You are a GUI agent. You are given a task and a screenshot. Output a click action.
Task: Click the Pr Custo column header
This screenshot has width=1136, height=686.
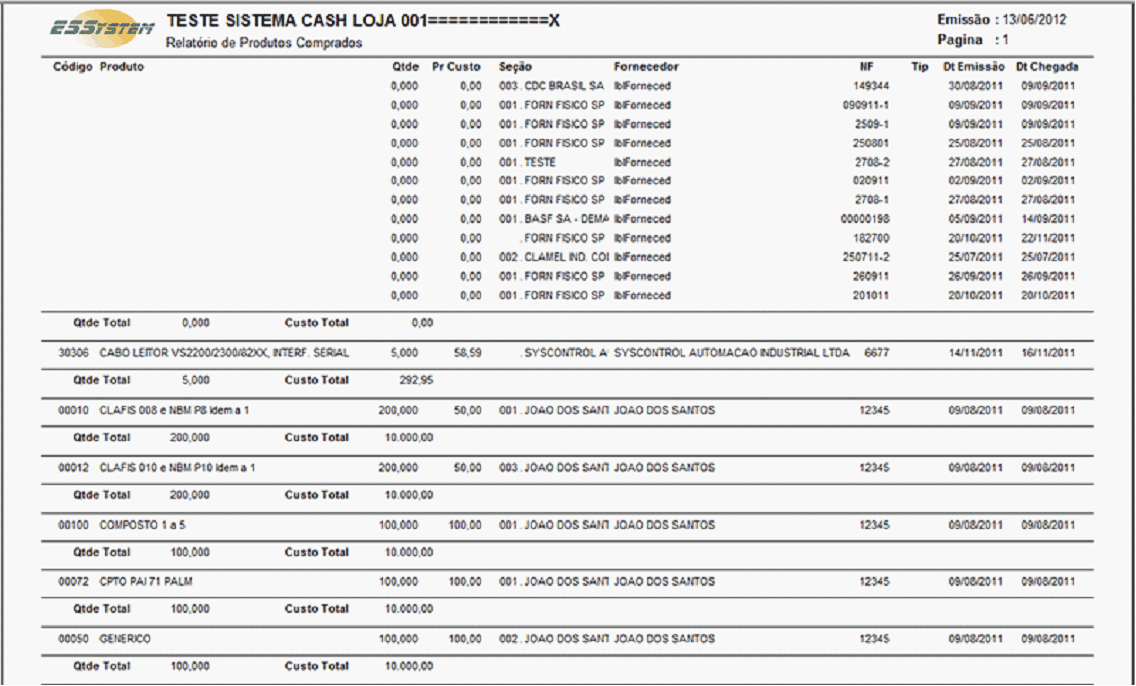(x=457, y=67)
